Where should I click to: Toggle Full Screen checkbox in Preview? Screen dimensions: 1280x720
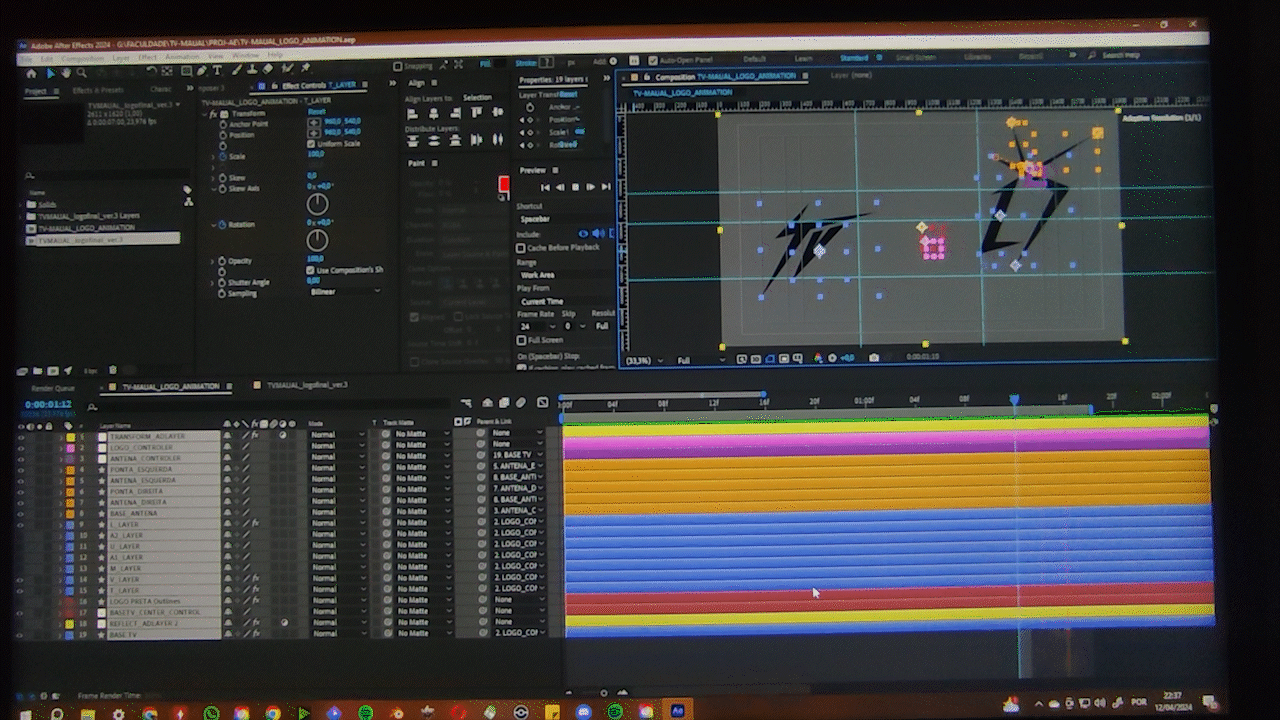click(x=521, y=340)
